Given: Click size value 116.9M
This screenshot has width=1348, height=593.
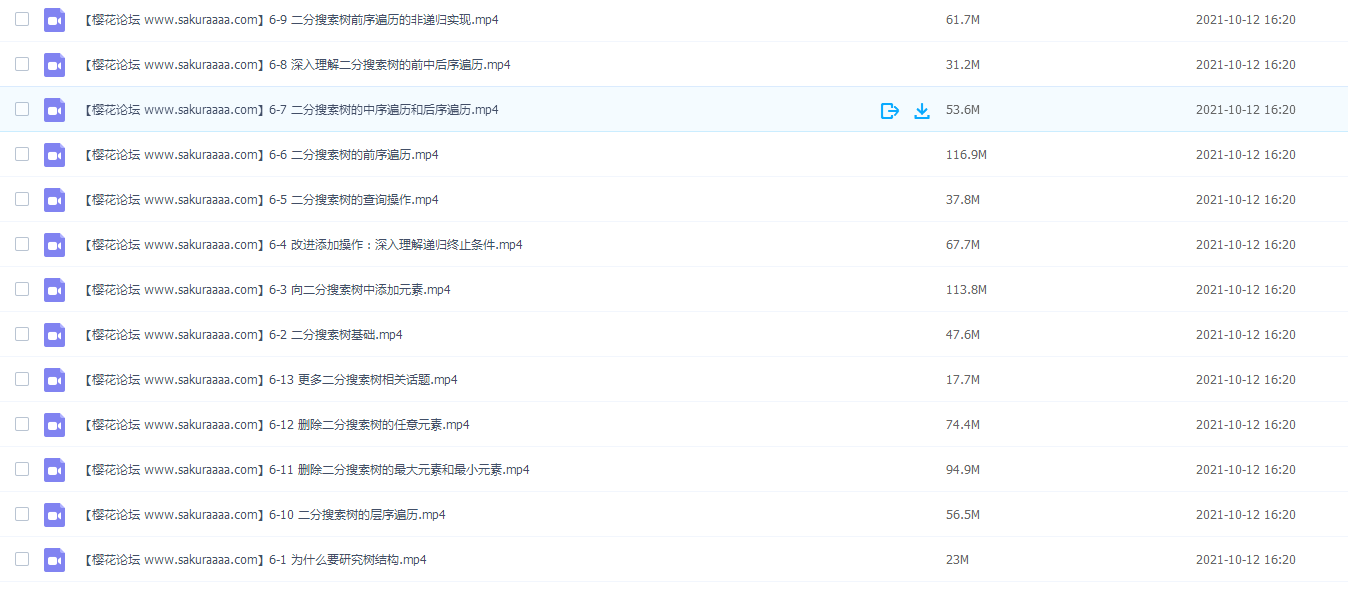Looking at the screenshot, I should tap(966, 155).
